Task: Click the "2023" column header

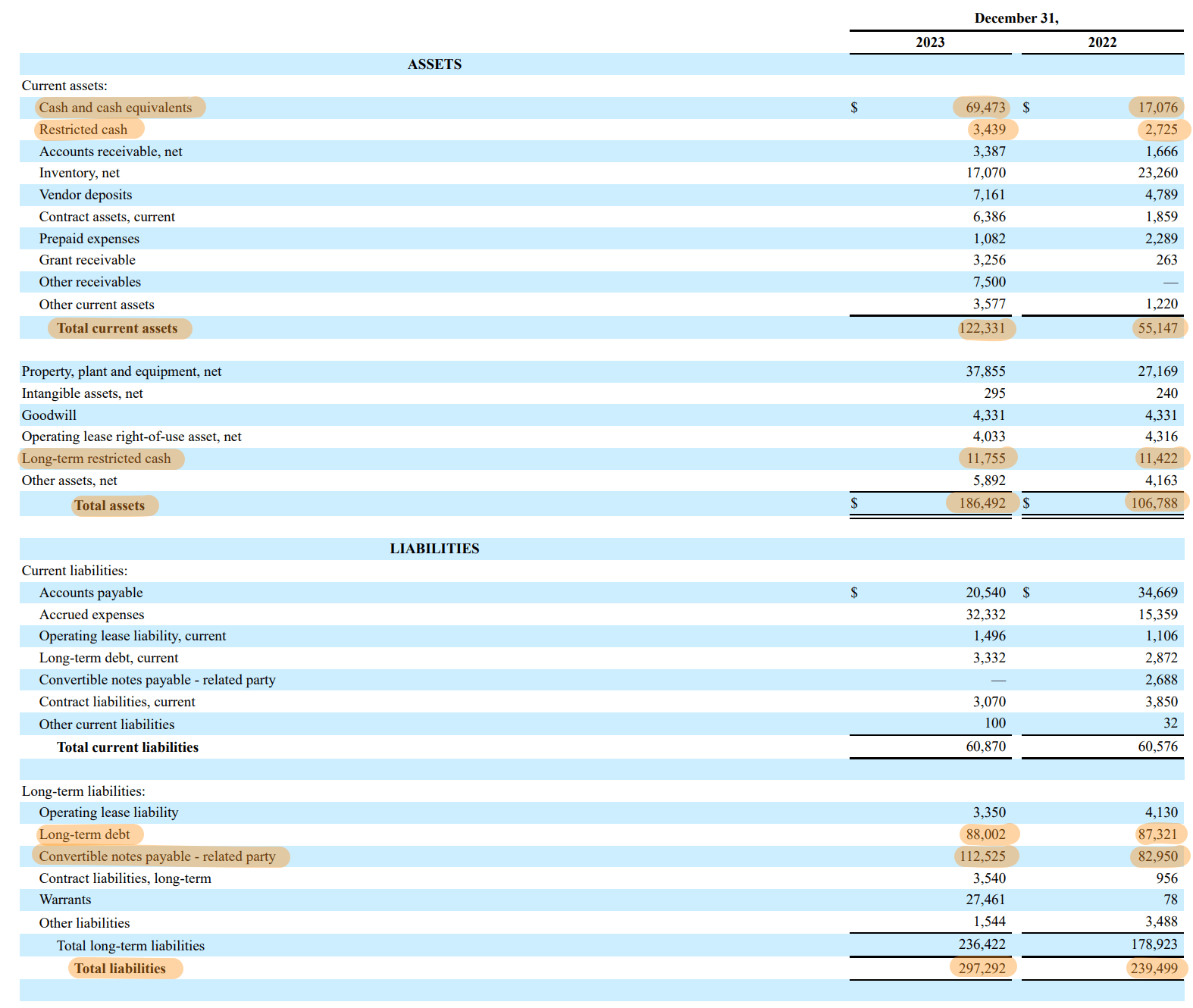Action: (x=930, y=42)
